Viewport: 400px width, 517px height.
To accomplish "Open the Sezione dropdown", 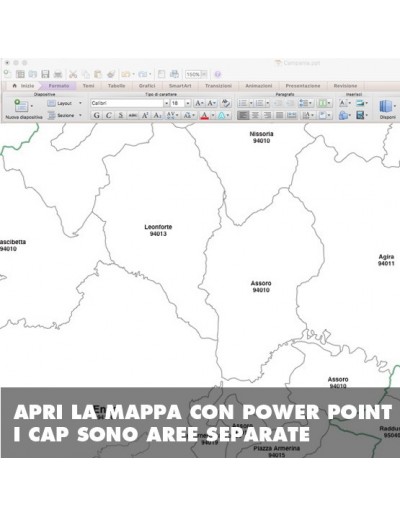I will pyautogui.click(x=65, y=115).
